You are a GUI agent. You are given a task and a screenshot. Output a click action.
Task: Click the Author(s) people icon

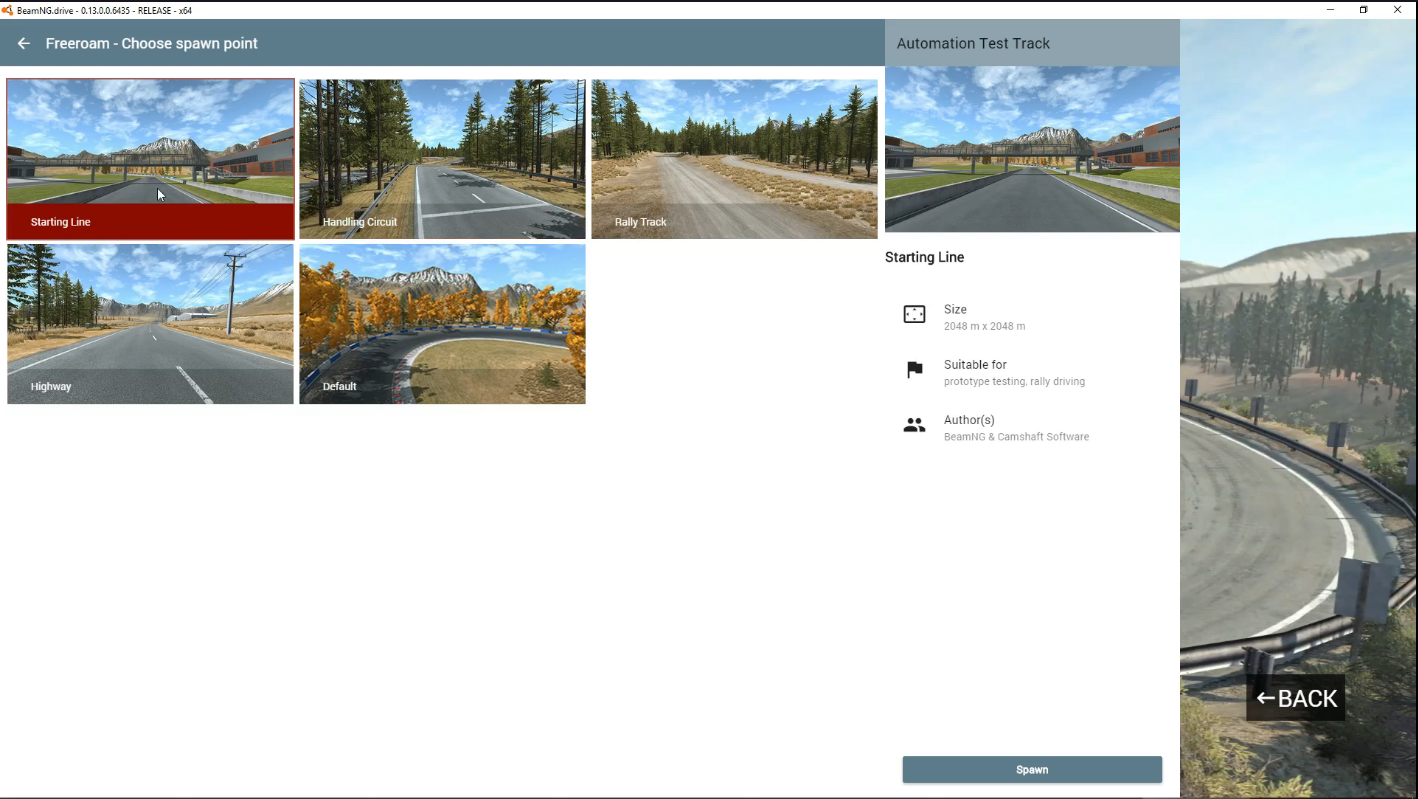pos(914,426)
